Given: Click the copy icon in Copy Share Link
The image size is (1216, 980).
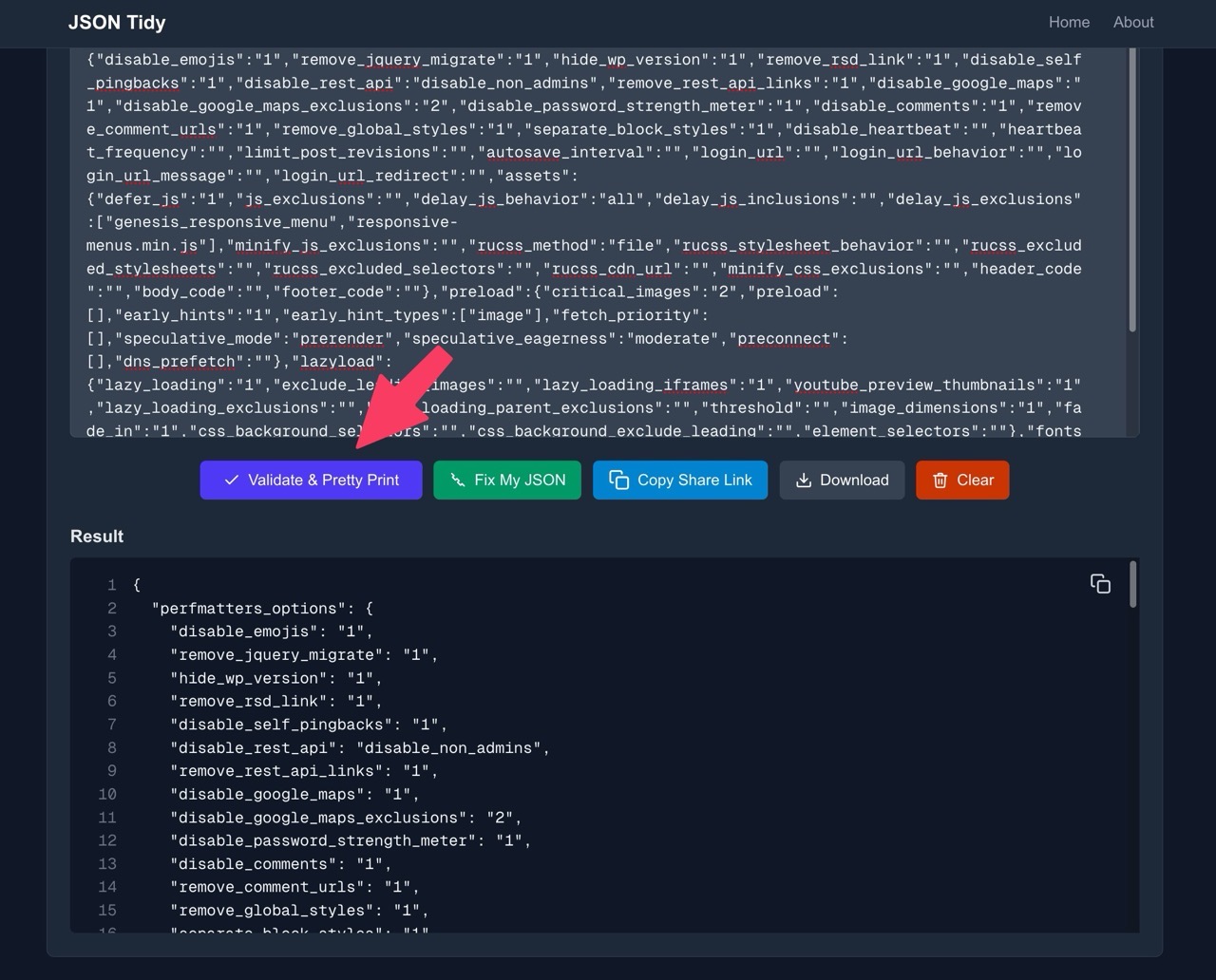Looking at the screenshot, I should [x=619, y=481].
